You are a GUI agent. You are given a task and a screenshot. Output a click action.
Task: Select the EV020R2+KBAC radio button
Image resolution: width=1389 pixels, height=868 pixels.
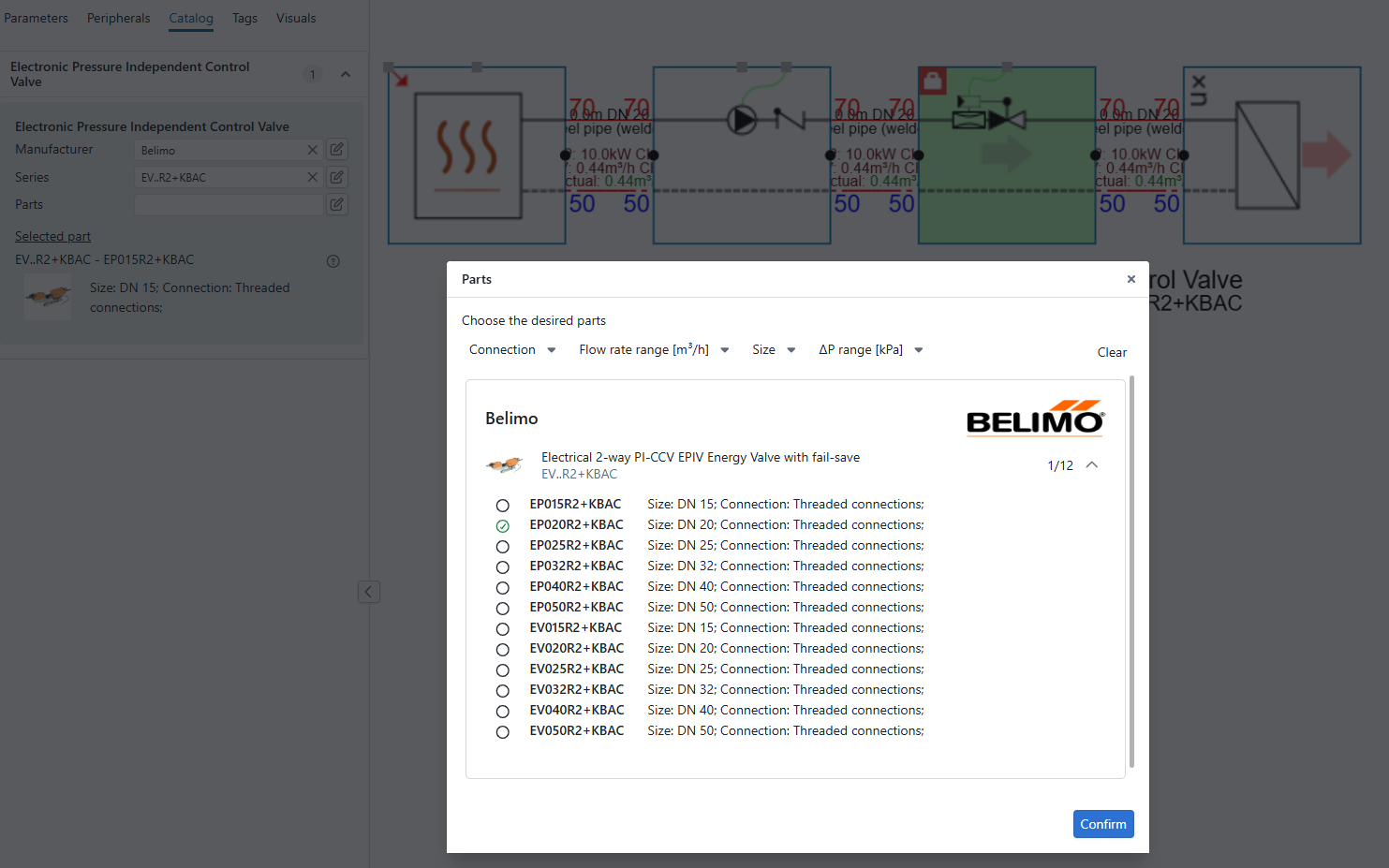(x=503, y=650)
